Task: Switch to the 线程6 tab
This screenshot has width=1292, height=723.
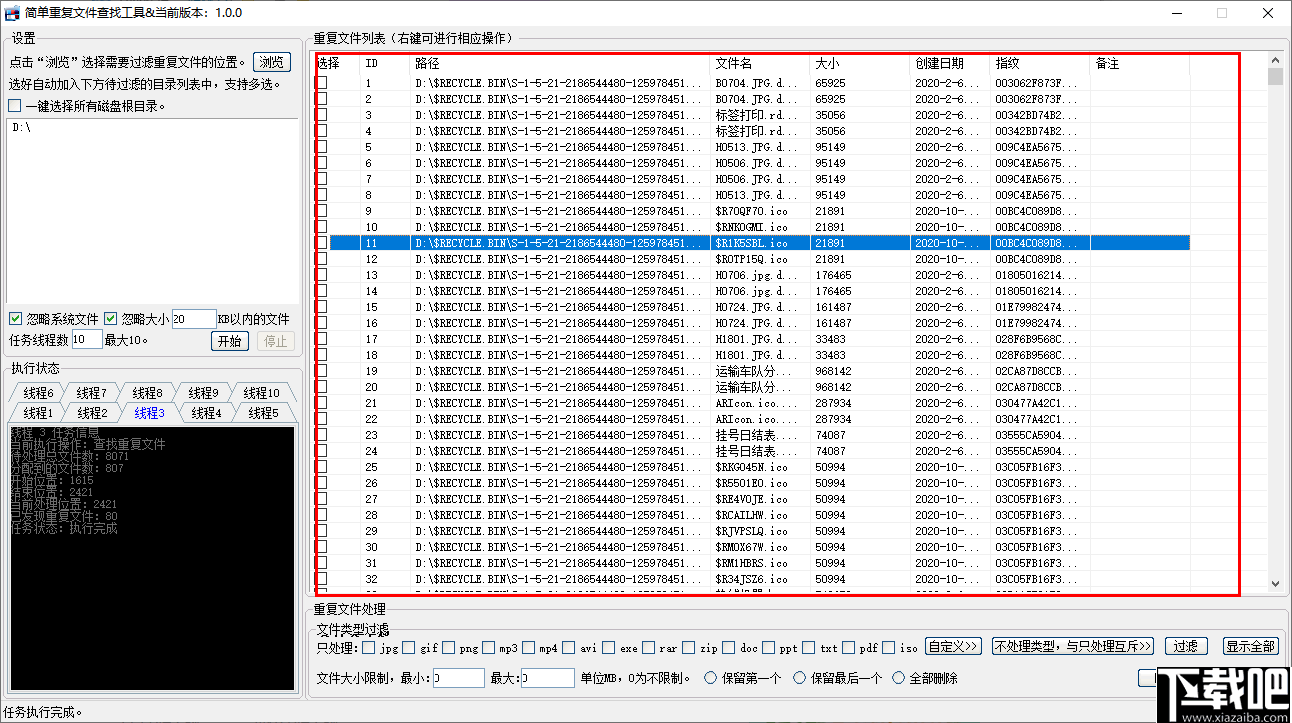Action: (x=38, y=393)
